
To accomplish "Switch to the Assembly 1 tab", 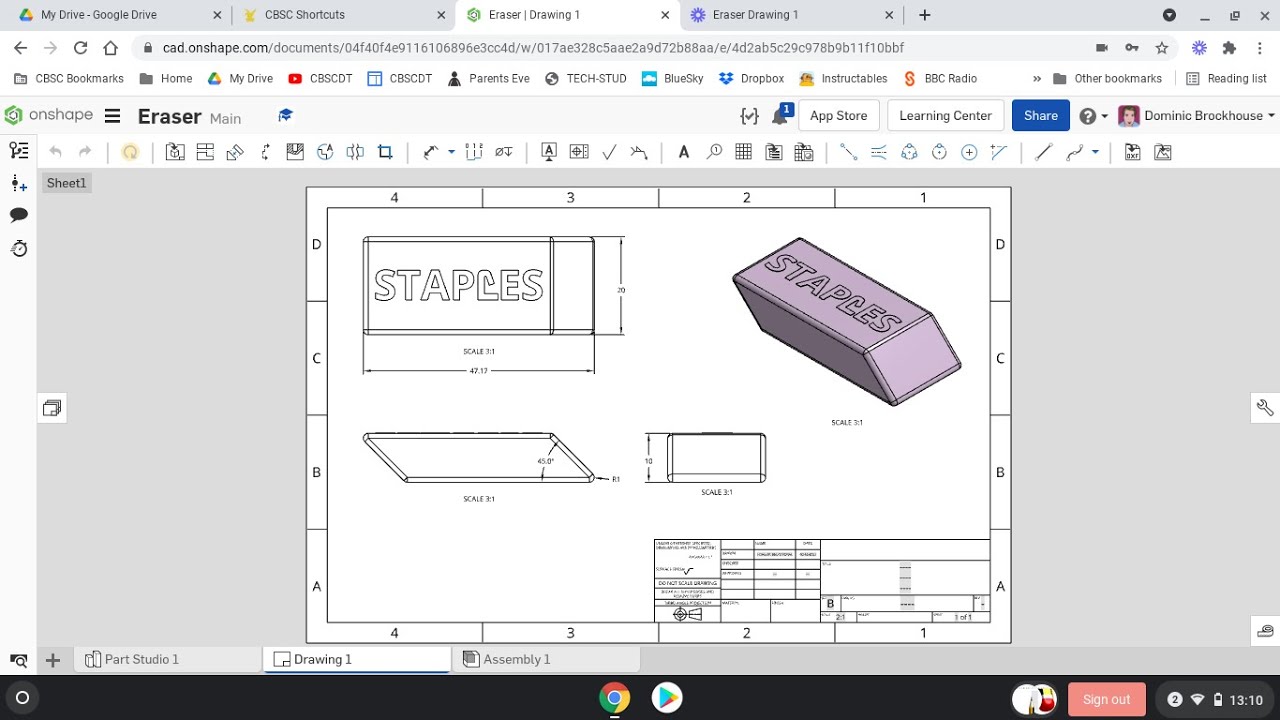I will (546, 659).
